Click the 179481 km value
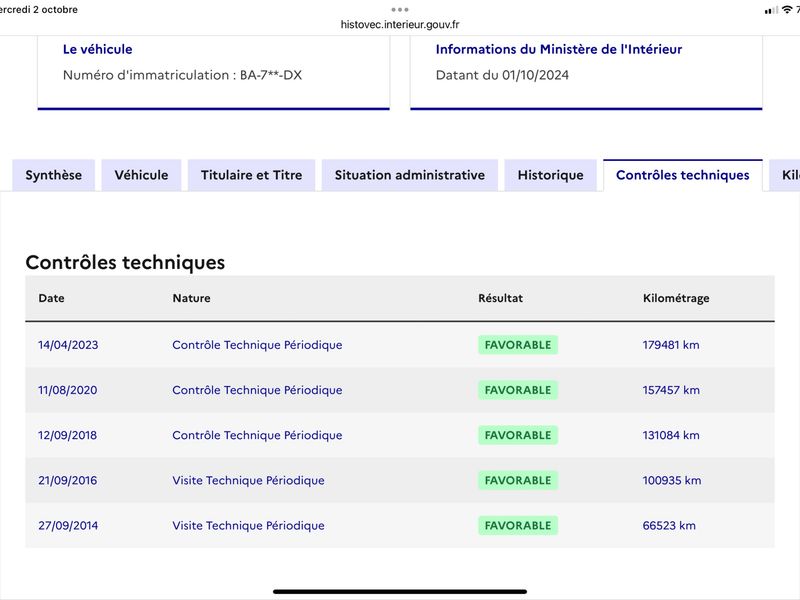 pyautogui.click(x=671, y=345)
